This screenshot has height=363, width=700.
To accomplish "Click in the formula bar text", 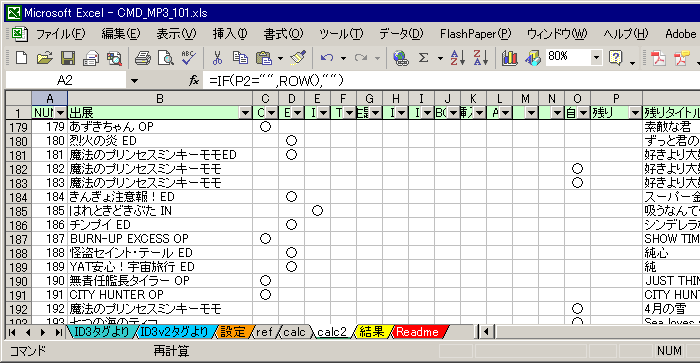I will click(276, 81).
